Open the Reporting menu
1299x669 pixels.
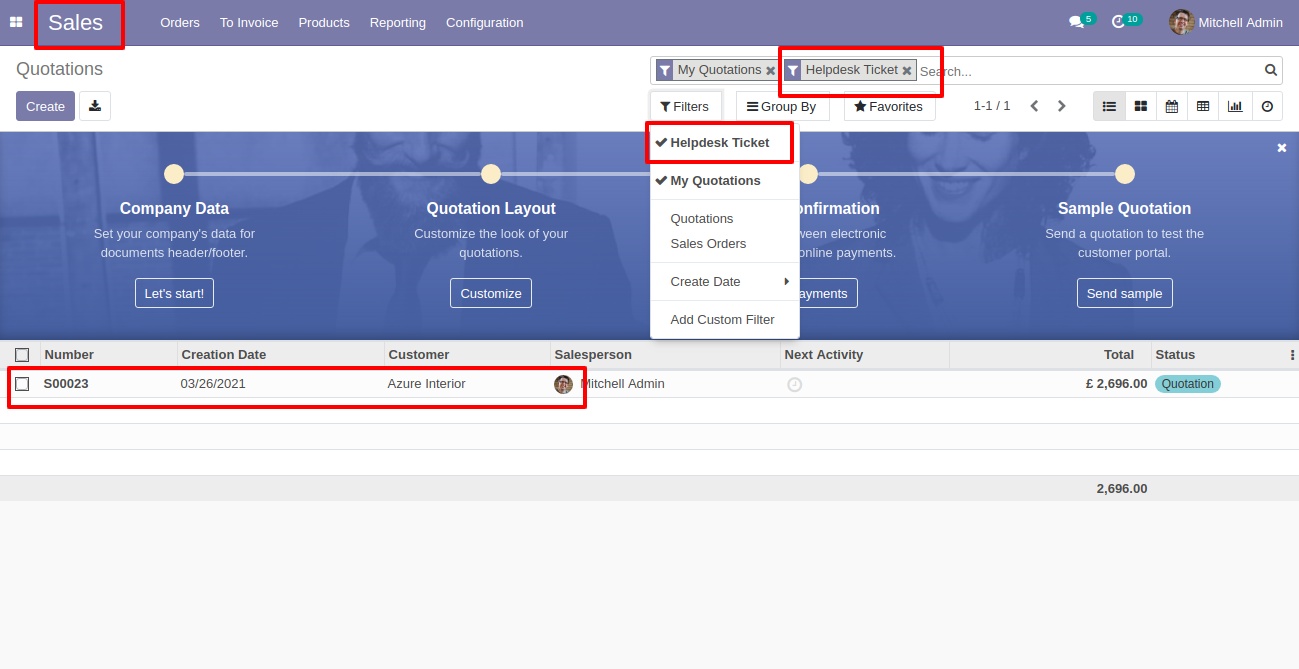(x=398, y=22)
